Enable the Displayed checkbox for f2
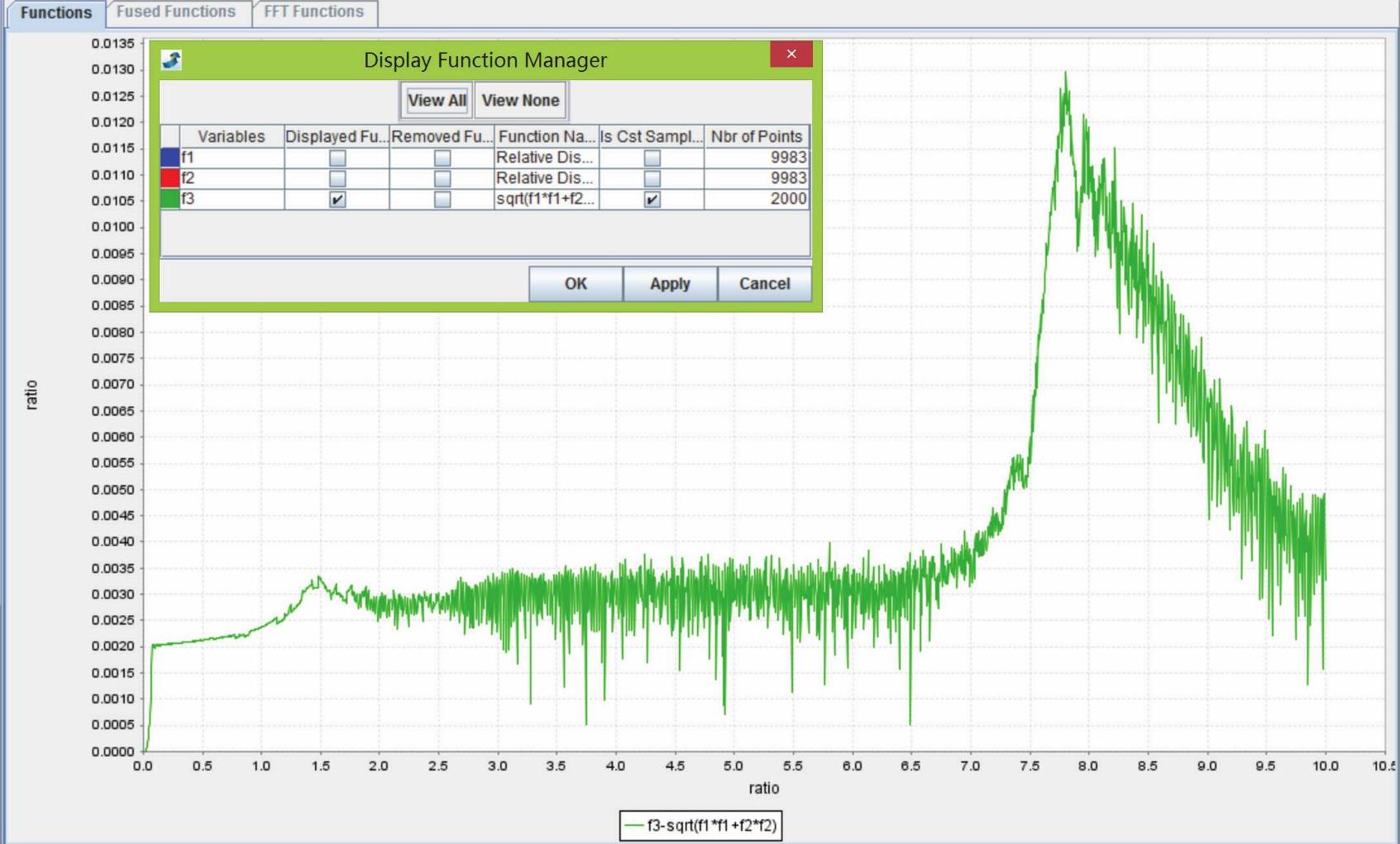The height and width of the screenshot is (844, 1400). 337,179
